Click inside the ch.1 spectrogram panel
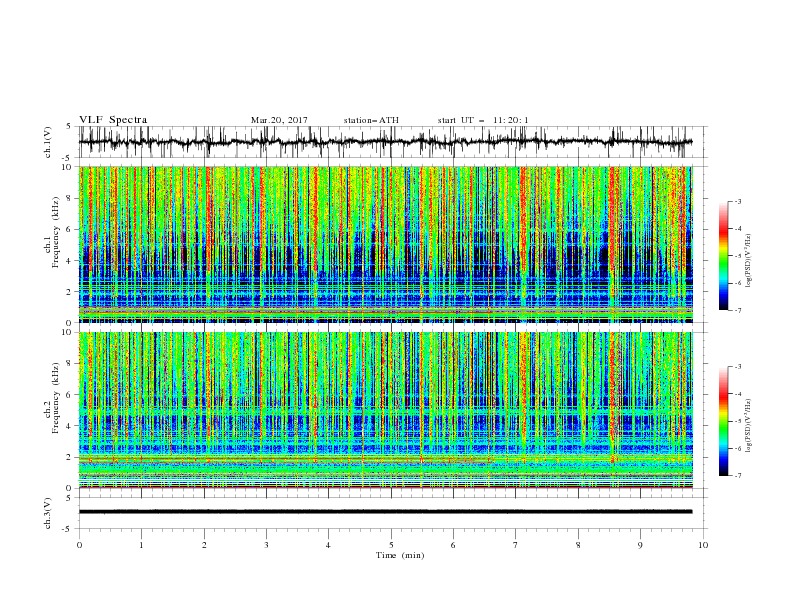792x612 pixels. coord(385,244)
